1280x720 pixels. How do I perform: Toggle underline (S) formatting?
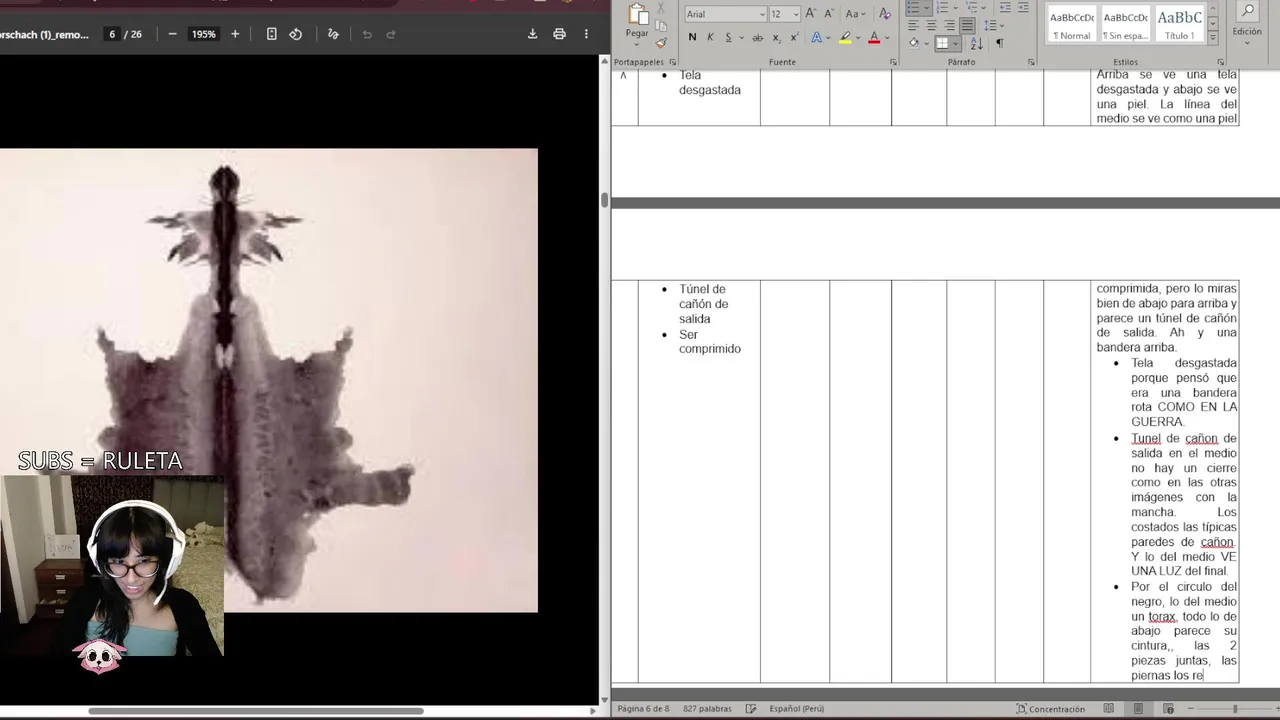pos(728,37)
